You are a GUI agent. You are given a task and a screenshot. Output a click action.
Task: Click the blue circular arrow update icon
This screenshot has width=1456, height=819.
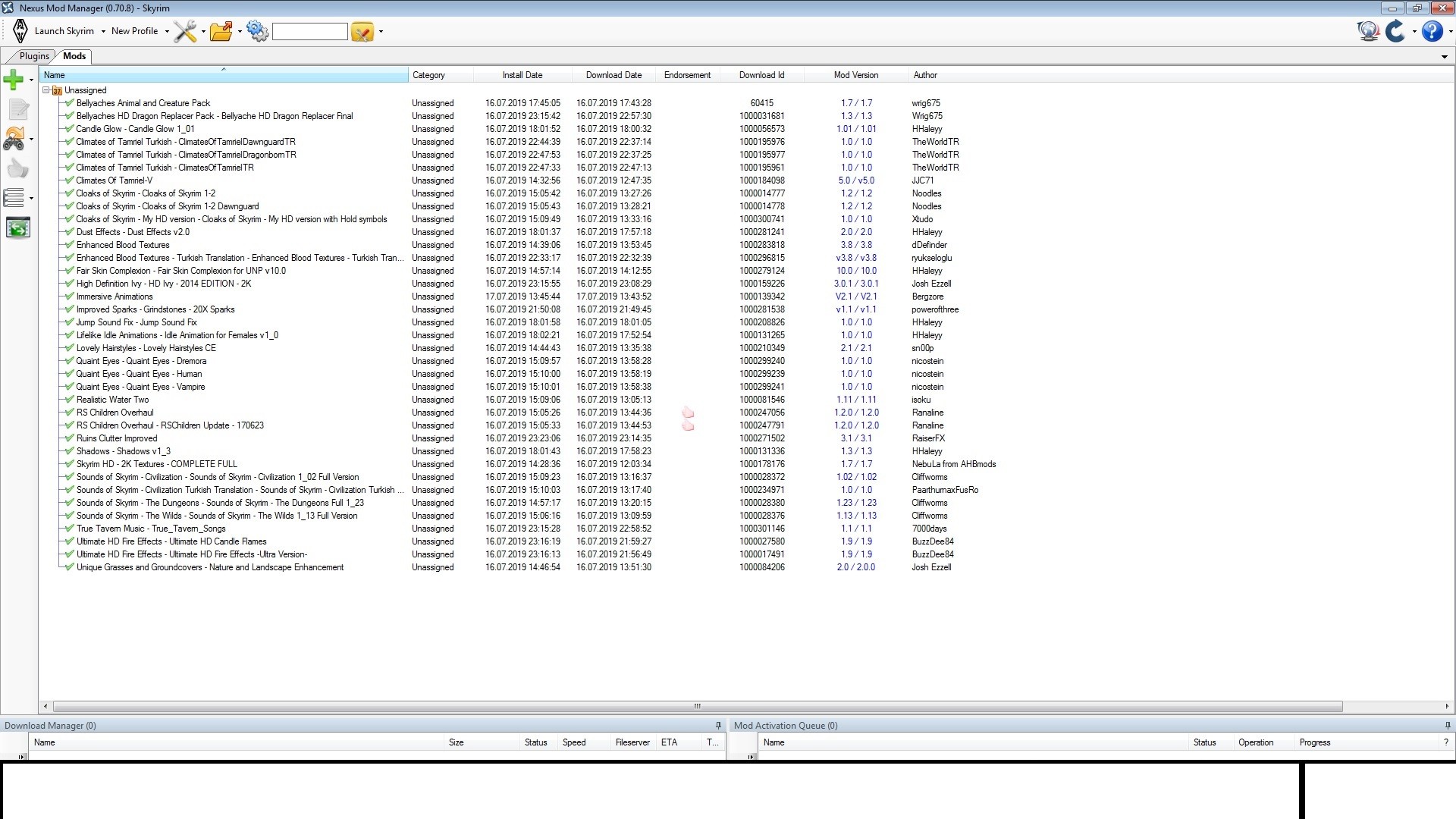[x=1395, y=31]
